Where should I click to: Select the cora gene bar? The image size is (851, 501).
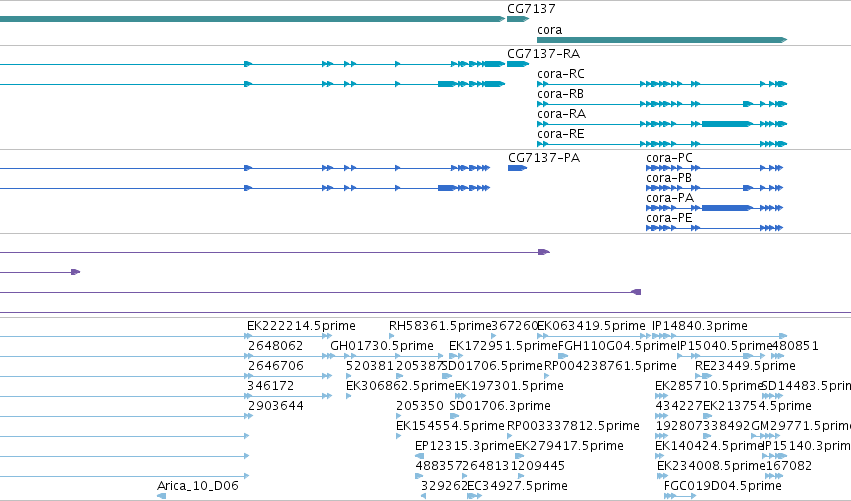(x=662, y=40)
